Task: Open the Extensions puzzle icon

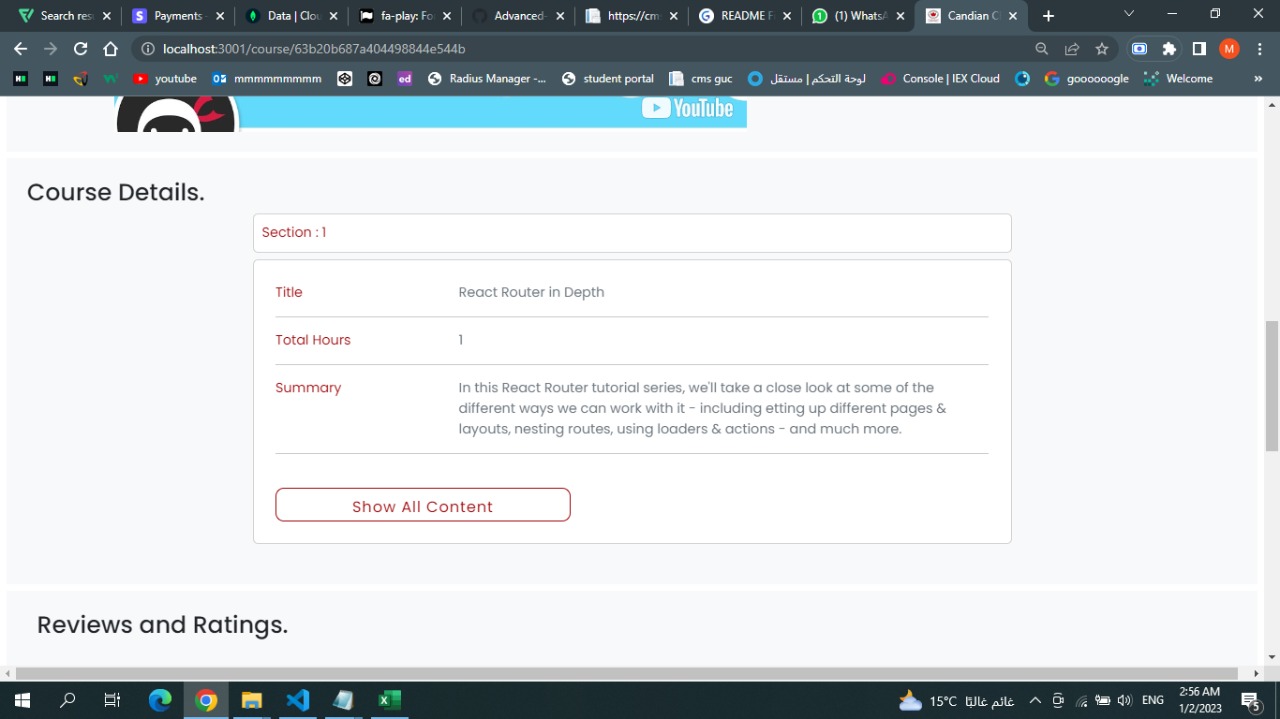Action: (1169, 48)
